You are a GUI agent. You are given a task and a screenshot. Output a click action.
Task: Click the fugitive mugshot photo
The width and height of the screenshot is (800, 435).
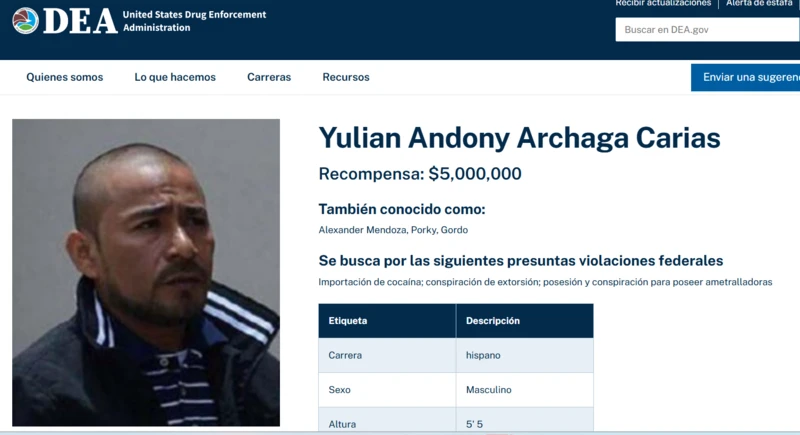[x=146, y=272]
